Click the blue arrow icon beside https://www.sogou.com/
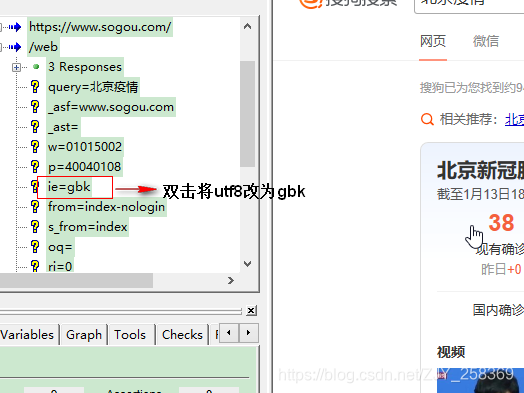 (15, 27)
